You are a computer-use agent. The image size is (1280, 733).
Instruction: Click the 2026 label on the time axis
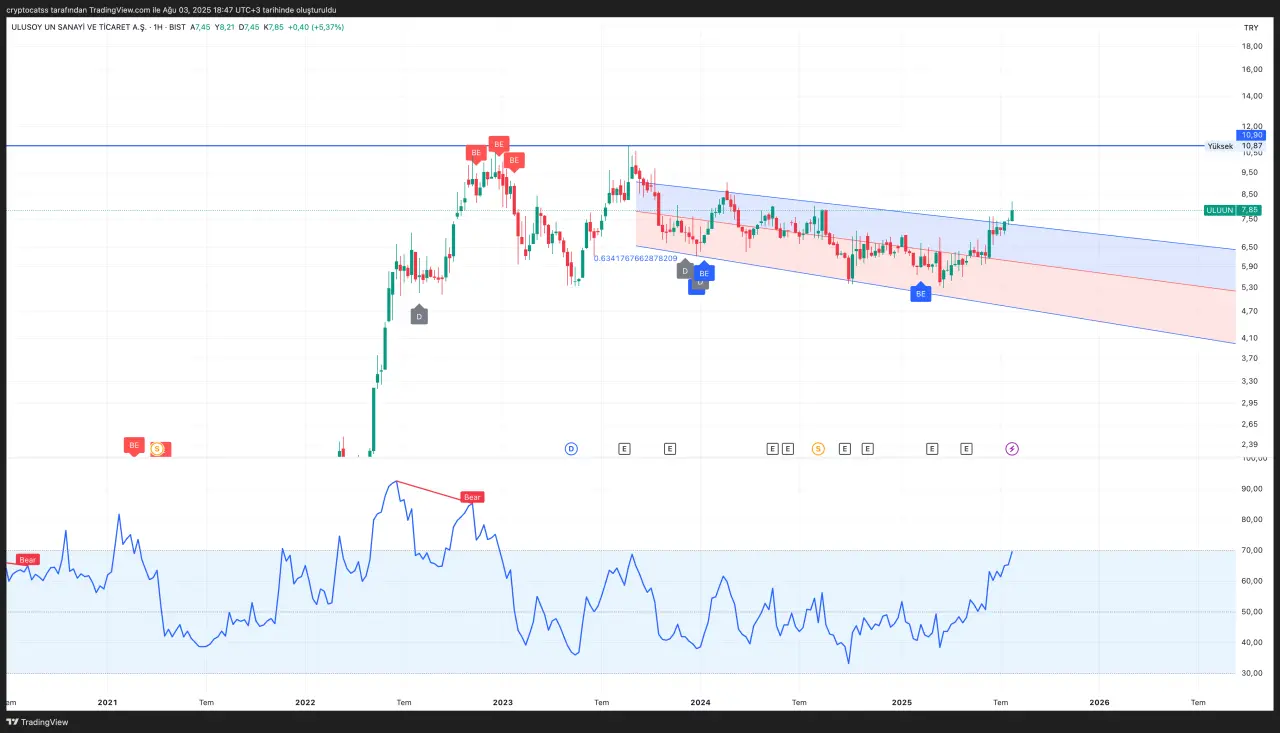(x=1099, y=703)
